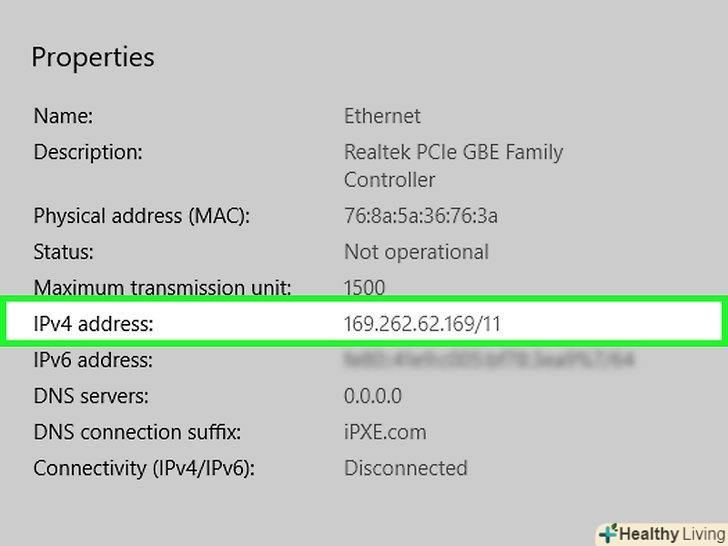Click the iPXE.com connection suffix value
The width and height of the screenshot is (728, 546).
385,432
